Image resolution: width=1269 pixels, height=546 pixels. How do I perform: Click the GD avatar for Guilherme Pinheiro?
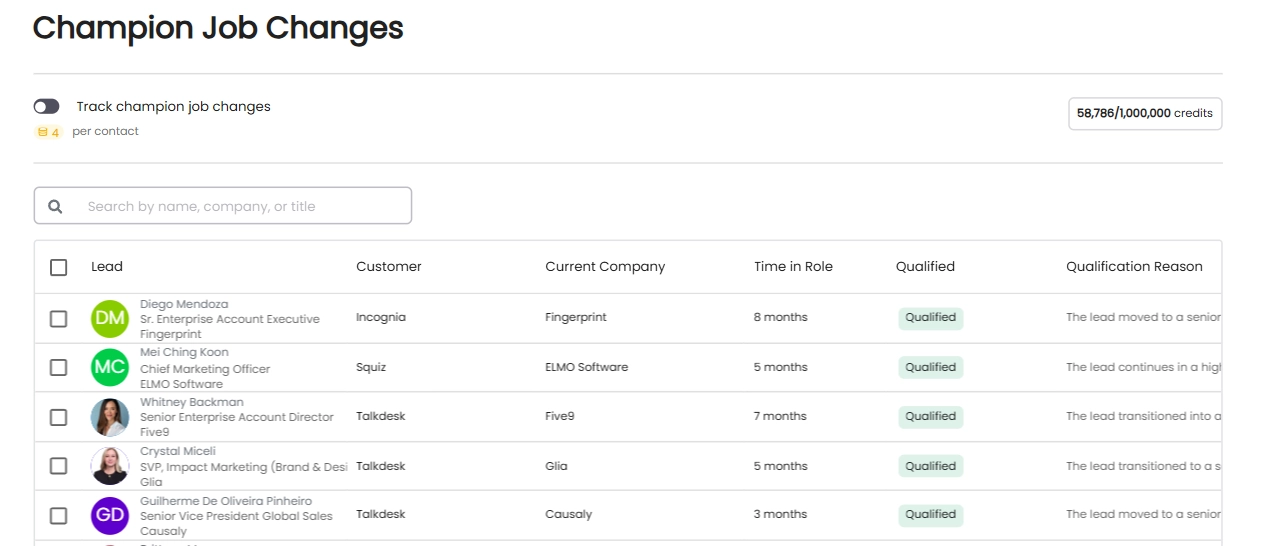pyautogui.click(x=110, y=515)
